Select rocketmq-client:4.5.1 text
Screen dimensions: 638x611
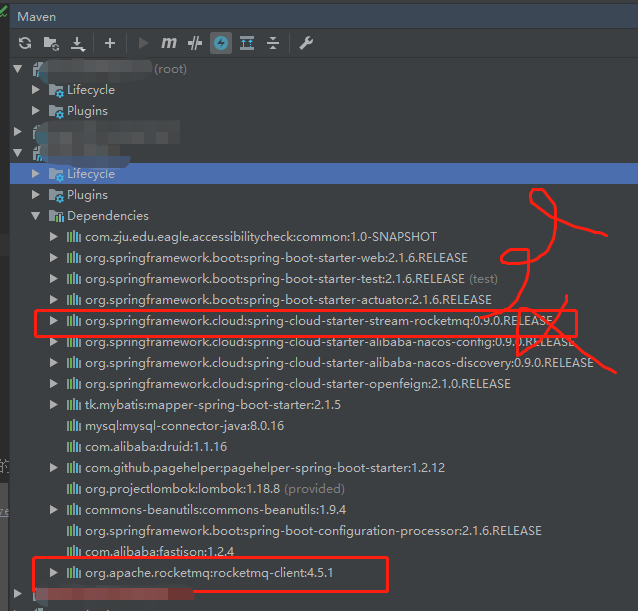click(209, 573)
